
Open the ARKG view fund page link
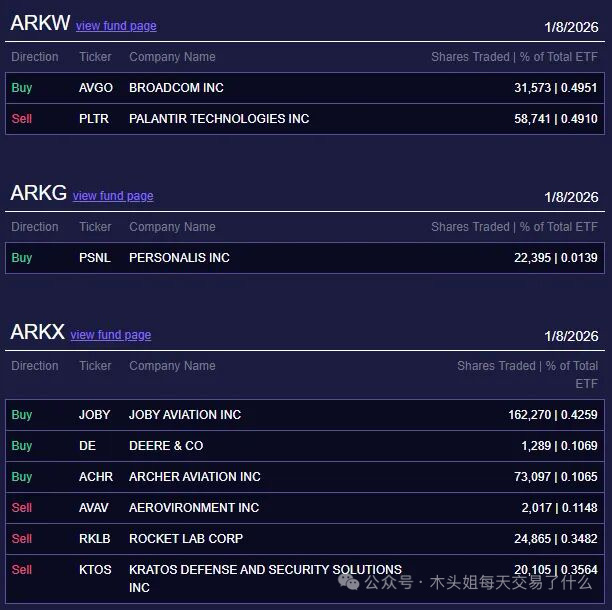(x=113, y=196)
